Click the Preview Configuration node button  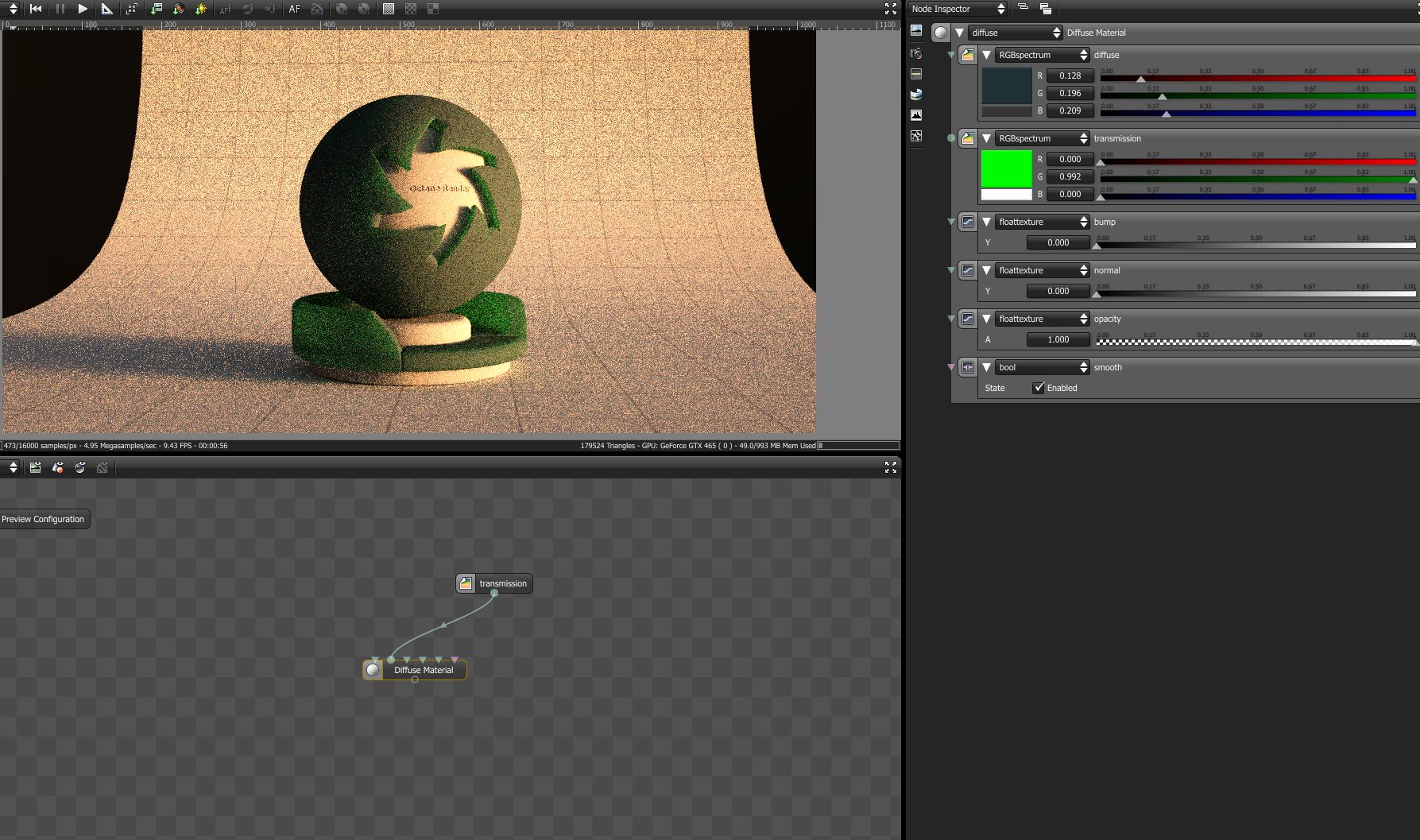[44, 519]
